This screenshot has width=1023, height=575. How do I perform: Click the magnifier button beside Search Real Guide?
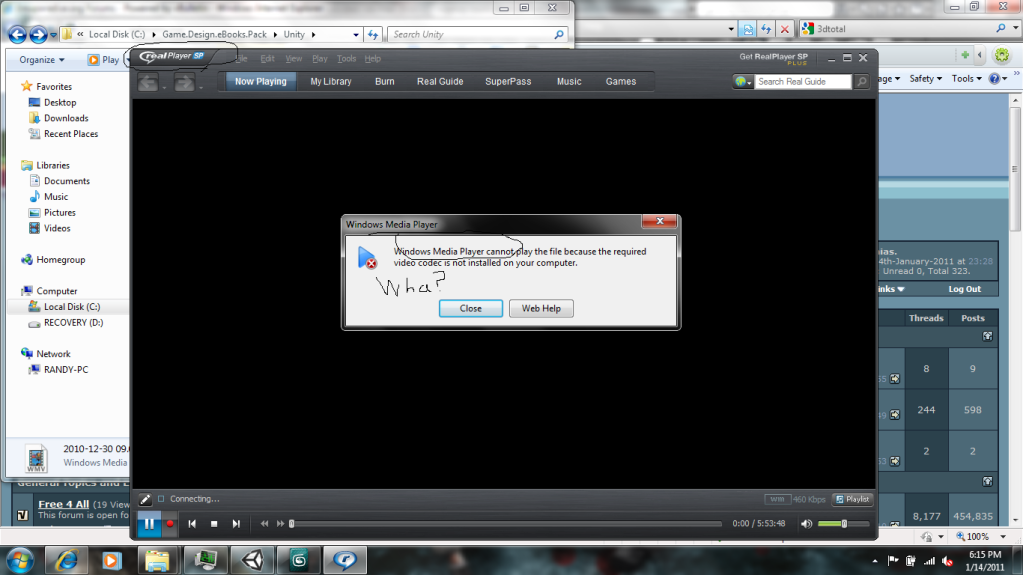click(x=862, y=82)
